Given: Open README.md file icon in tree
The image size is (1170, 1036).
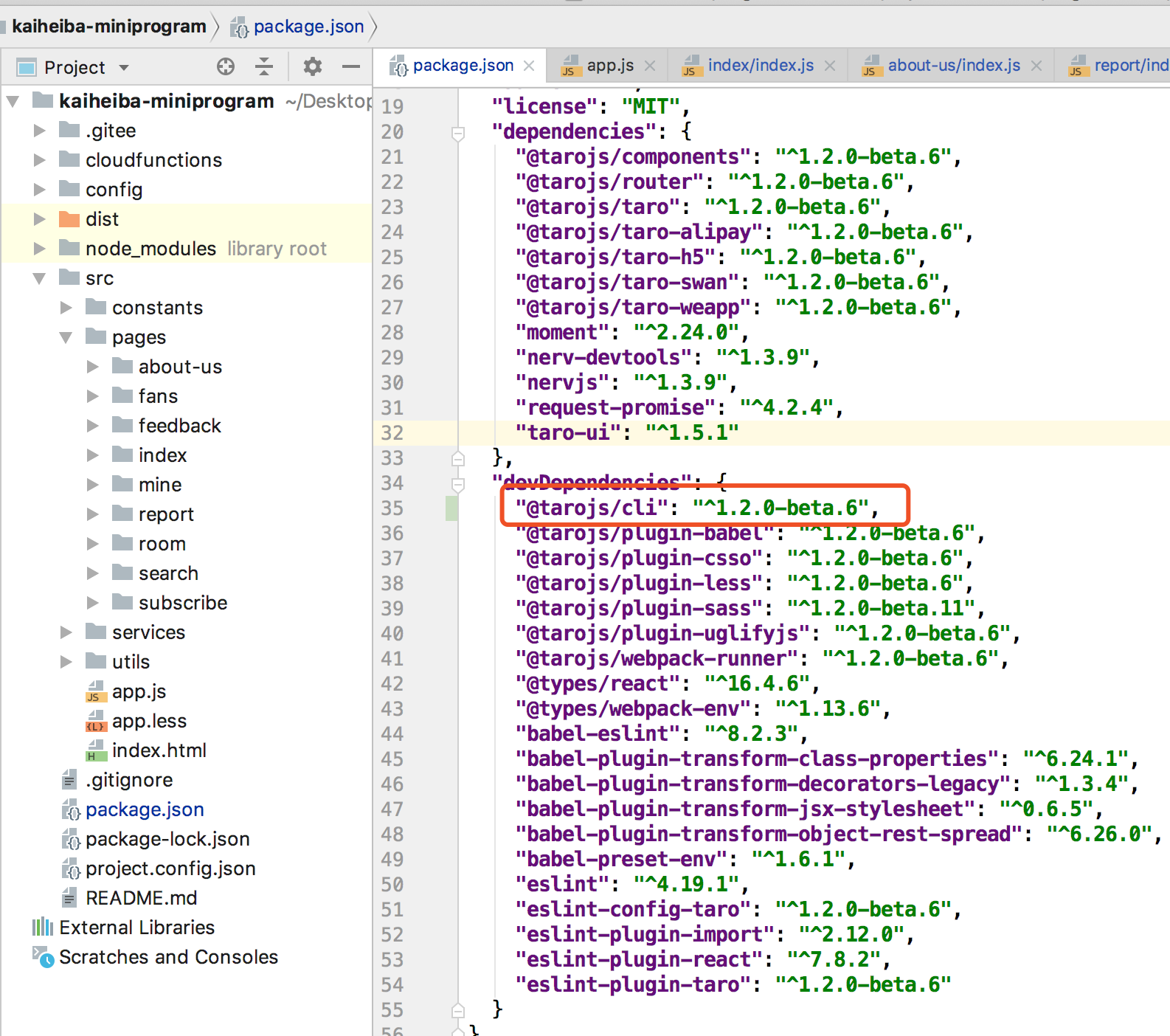Looking at the screenshot, I should click(x=69, y=898).
